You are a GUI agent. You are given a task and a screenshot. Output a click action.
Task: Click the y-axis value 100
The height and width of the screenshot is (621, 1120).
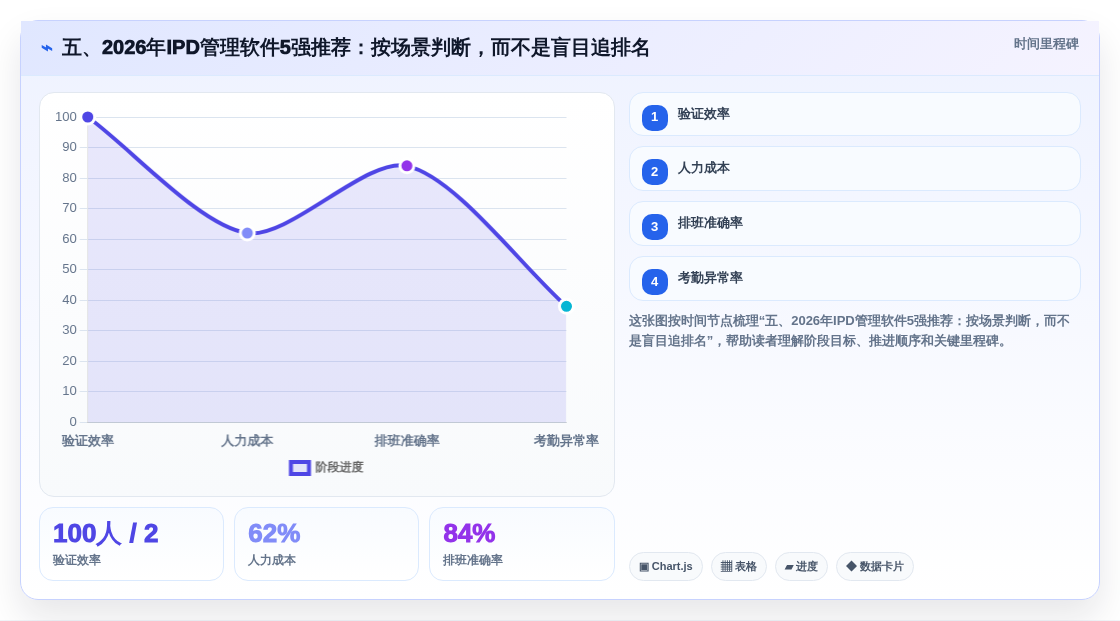(x=66, y=117)
